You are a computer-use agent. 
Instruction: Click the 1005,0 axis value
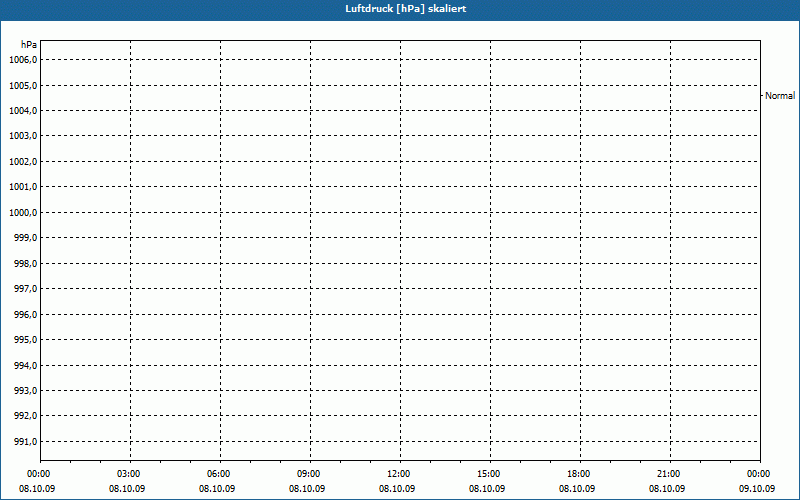click(23, 85)
